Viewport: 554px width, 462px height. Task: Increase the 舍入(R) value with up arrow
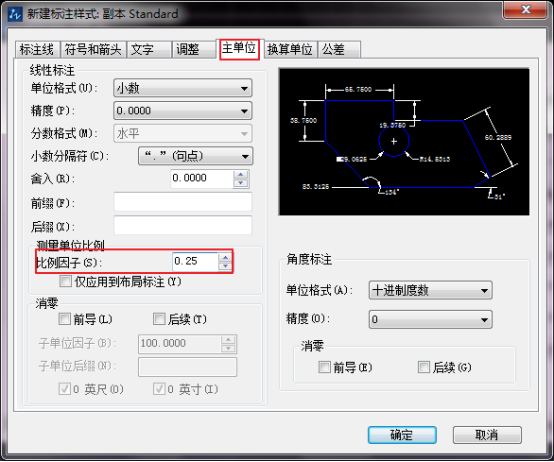[x=241, y=174]
